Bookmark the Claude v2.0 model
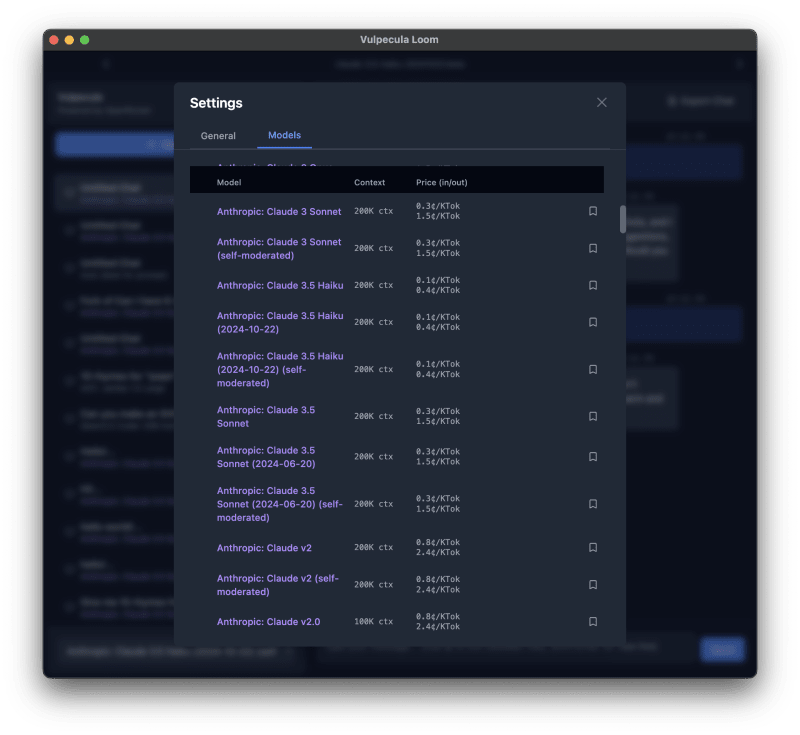800x735 pixels. [x=593, y=619]
